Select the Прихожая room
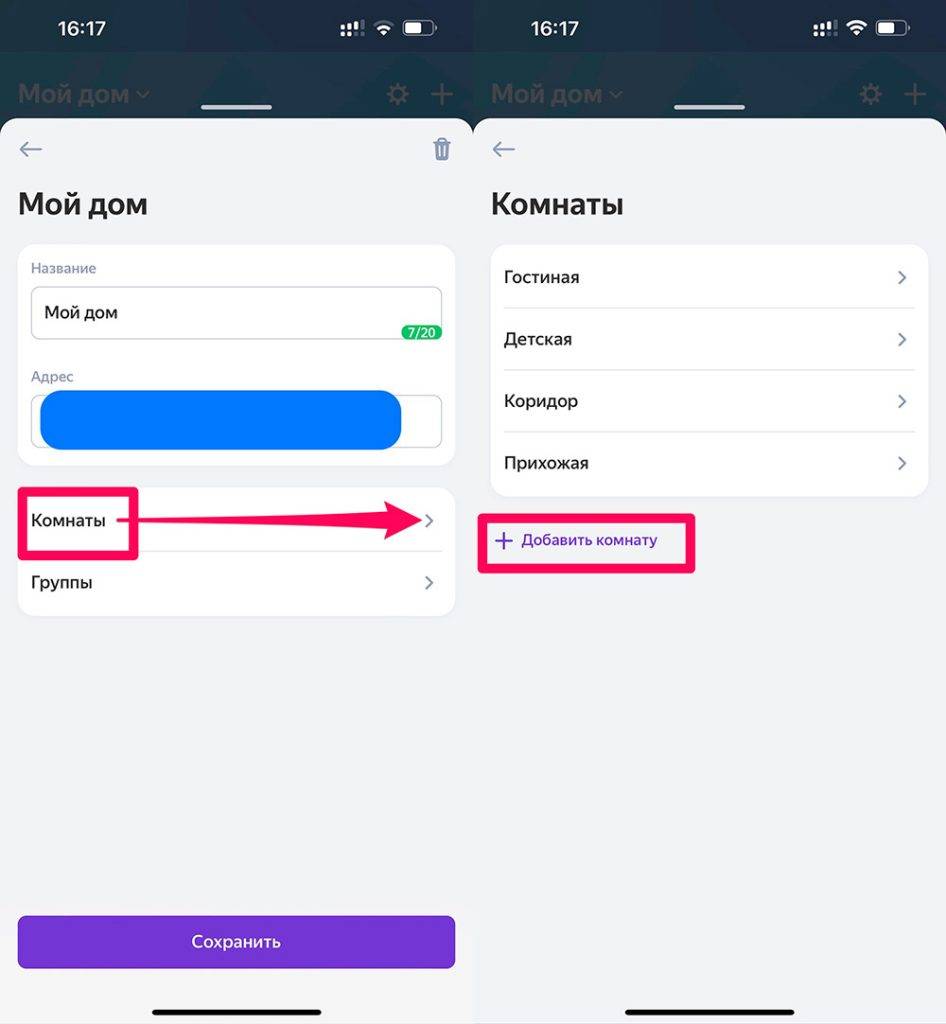 (708, 463)
